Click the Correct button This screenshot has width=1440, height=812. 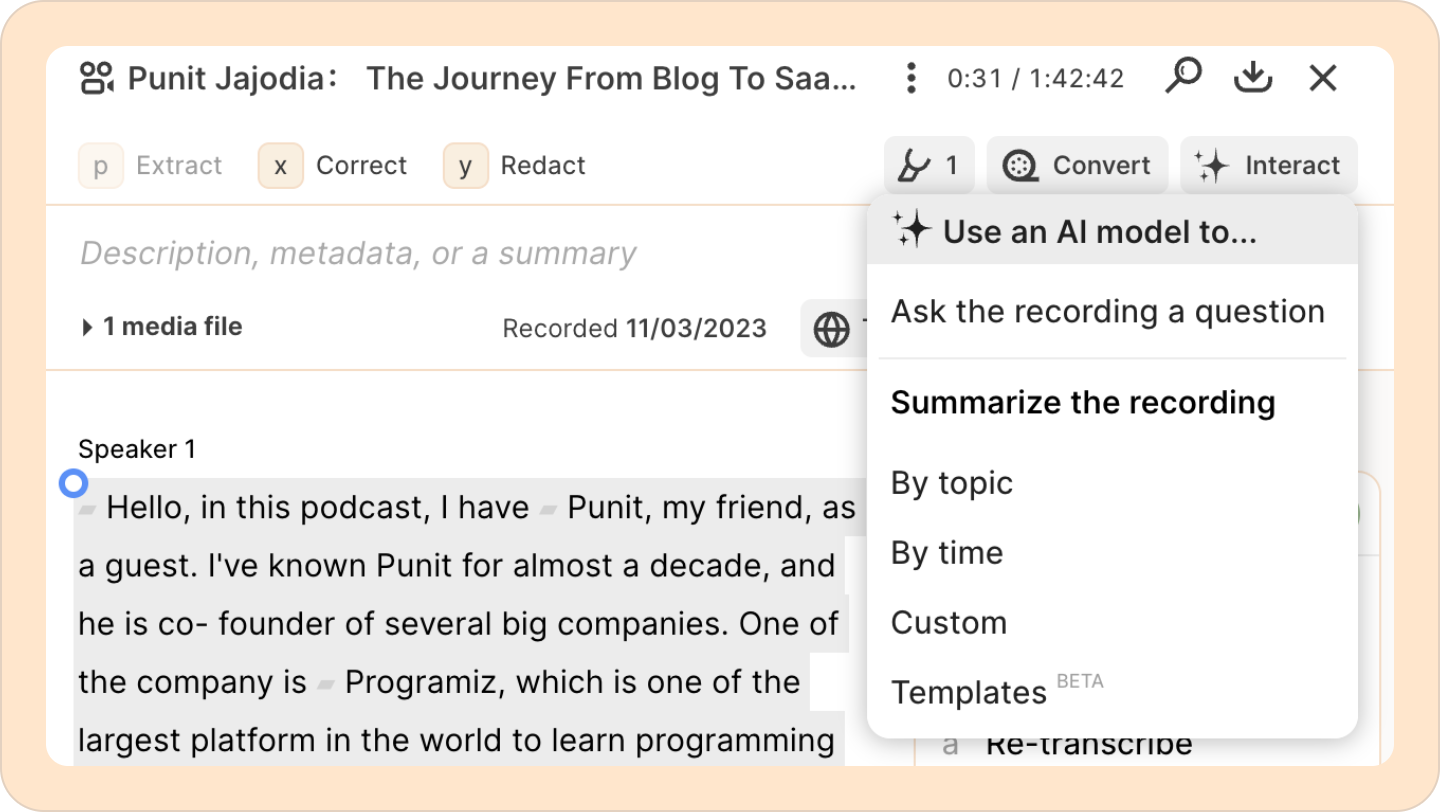point(333,165)
